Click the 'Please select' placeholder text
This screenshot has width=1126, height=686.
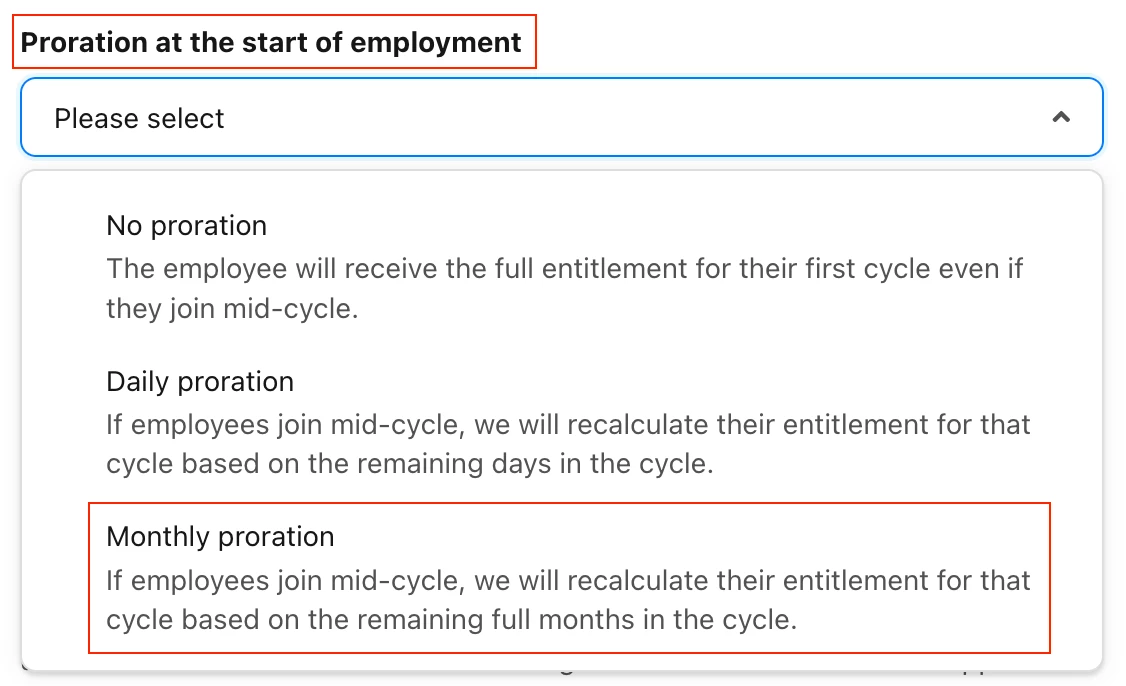pos(139,119)
